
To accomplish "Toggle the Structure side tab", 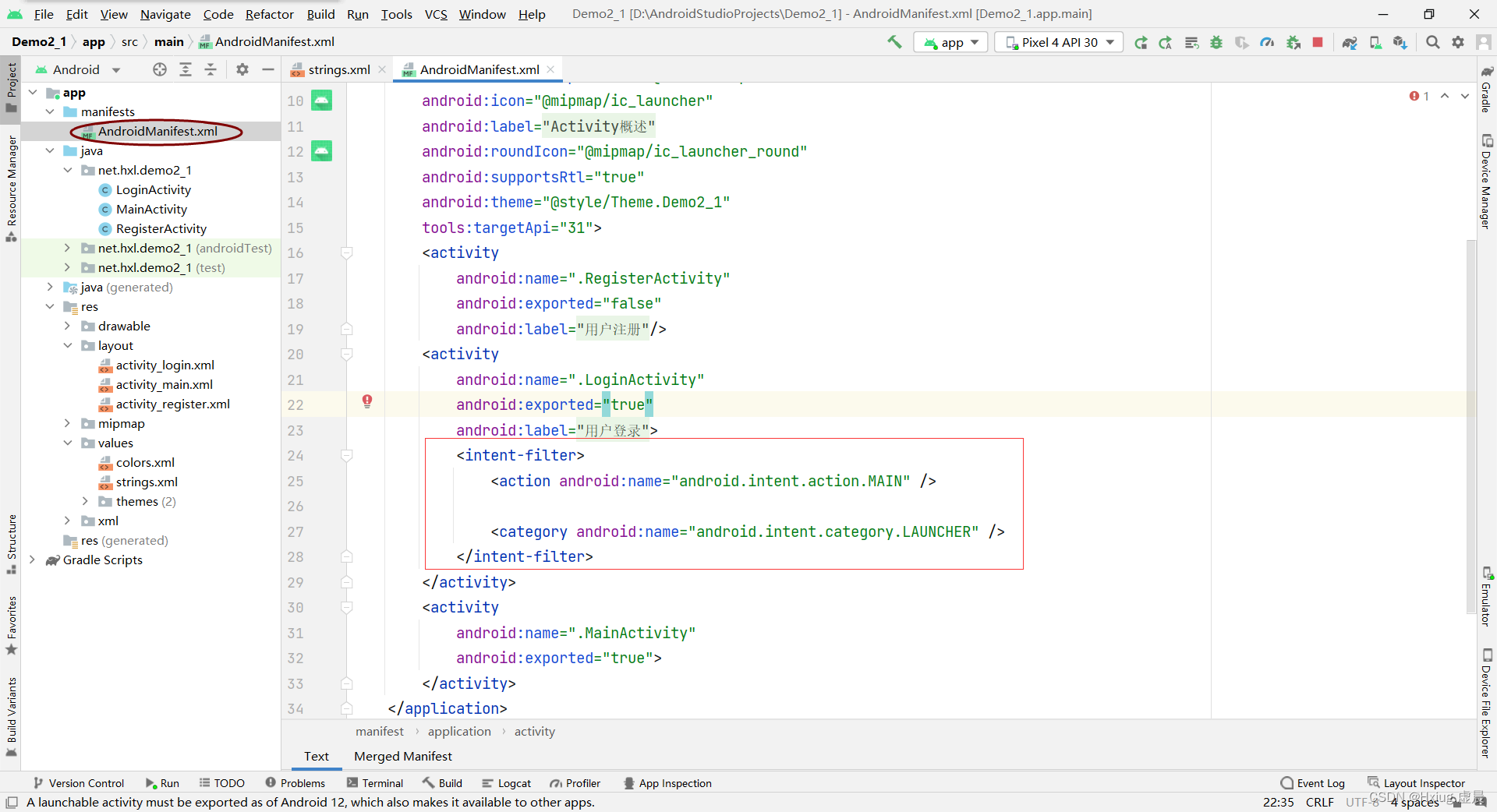I will (x=11, y=544).
